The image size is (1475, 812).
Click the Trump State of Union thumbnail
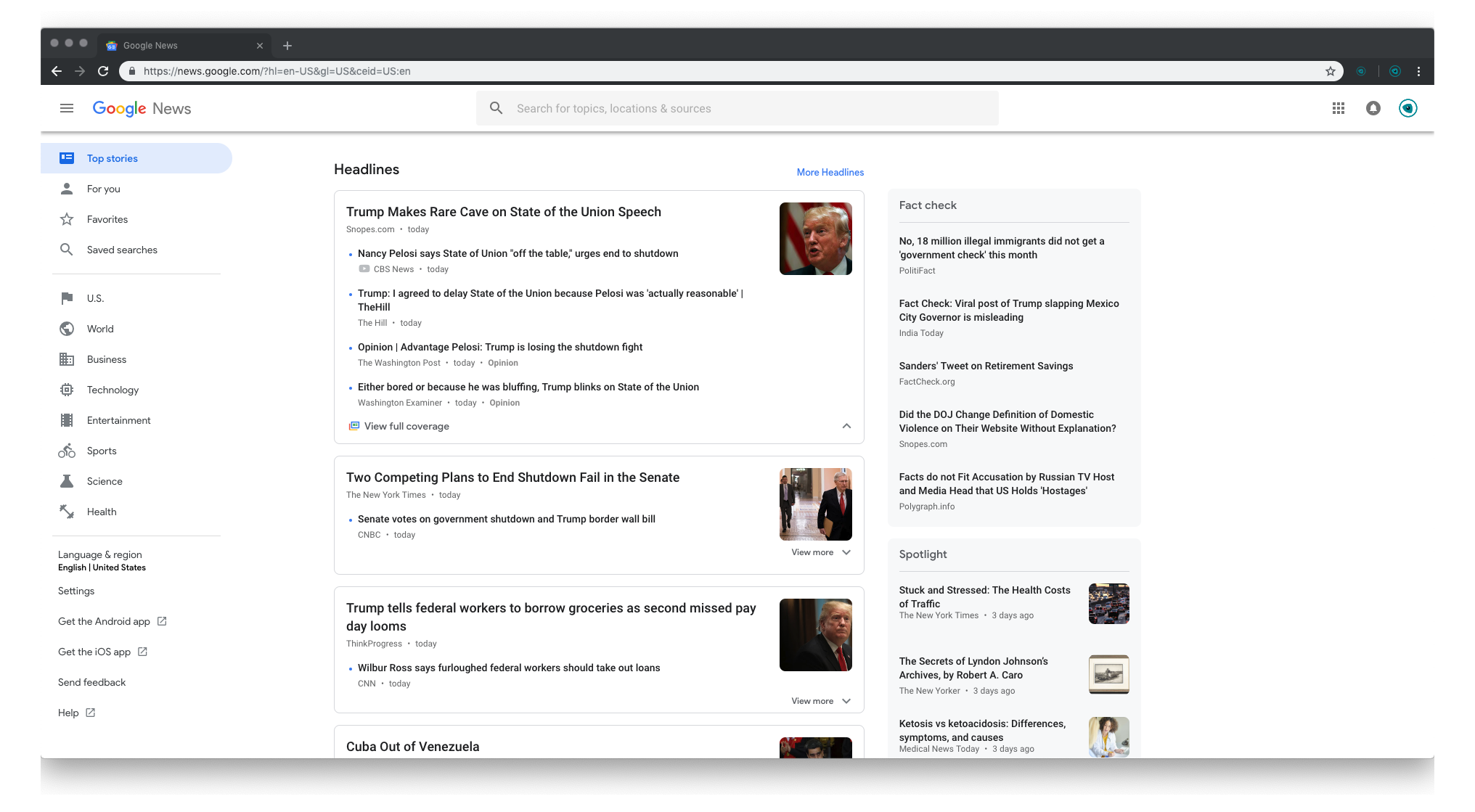click(815, 238)
